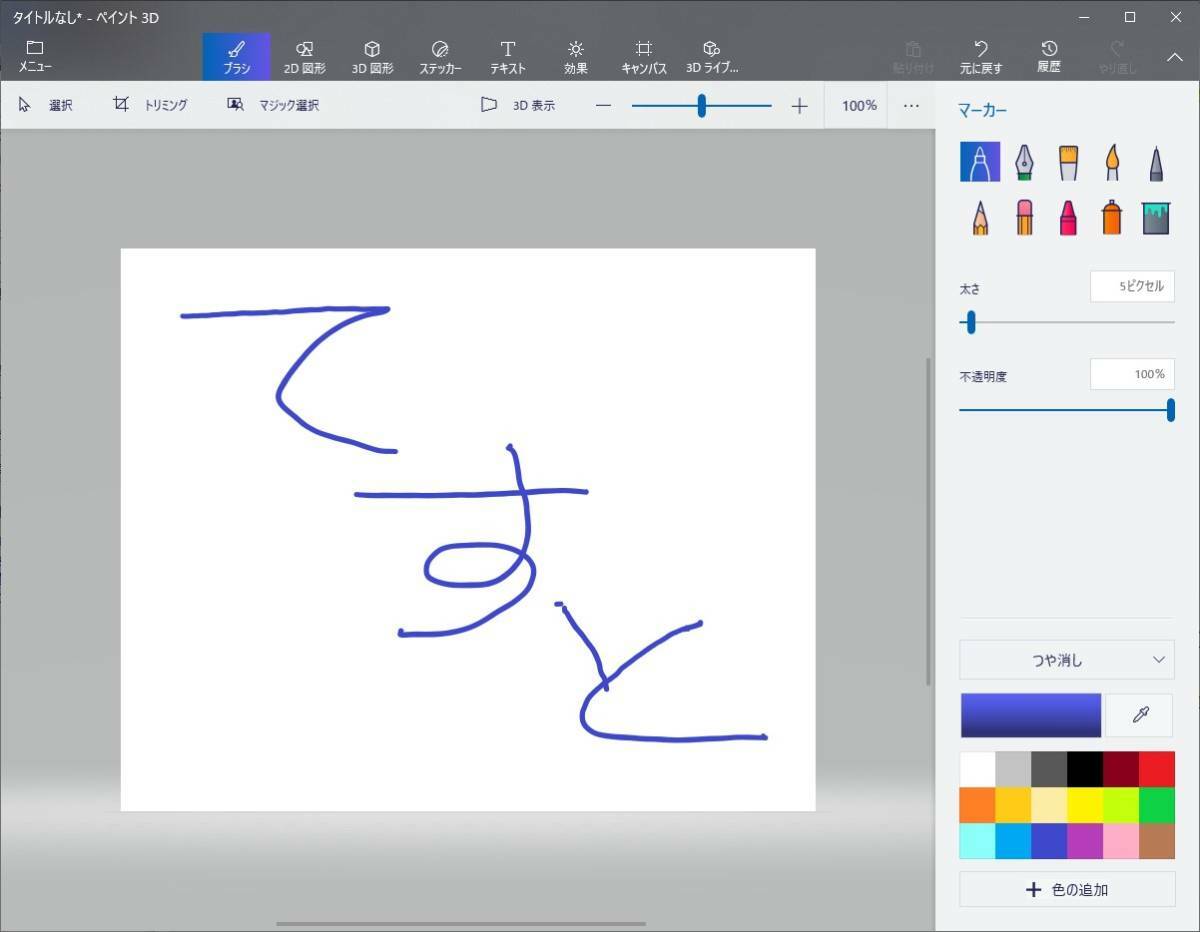Select the pixel pen brush

tap(1156, 162)
